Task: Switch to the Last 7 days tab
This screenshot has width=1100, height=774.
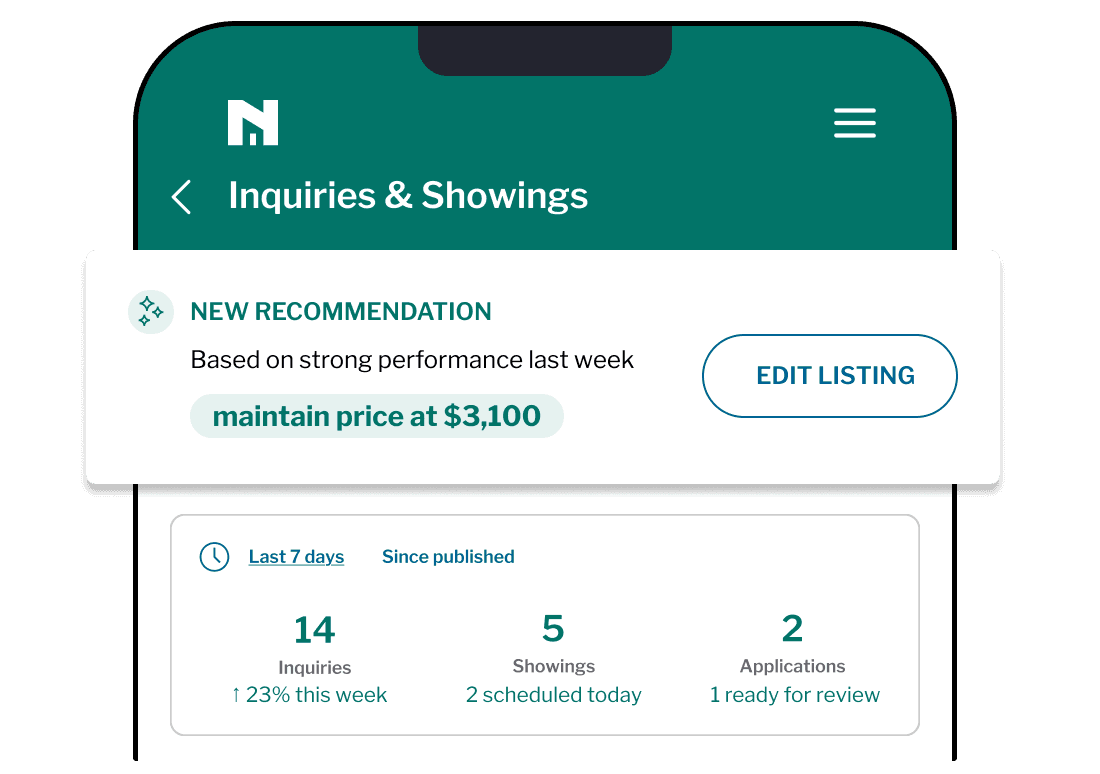Action: pos(296,557)
